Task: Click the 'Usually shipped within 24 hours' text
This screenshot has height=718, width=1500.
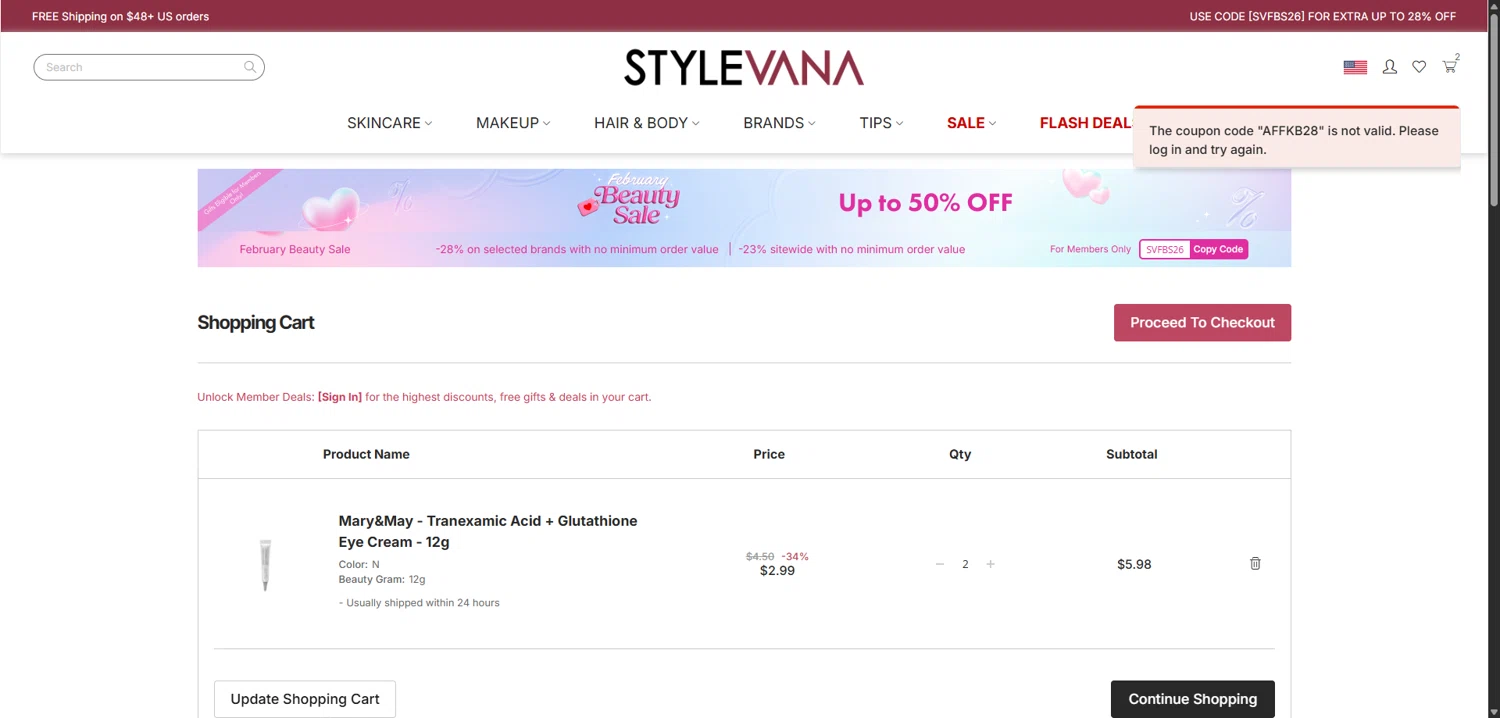Action: pos(420,603)
